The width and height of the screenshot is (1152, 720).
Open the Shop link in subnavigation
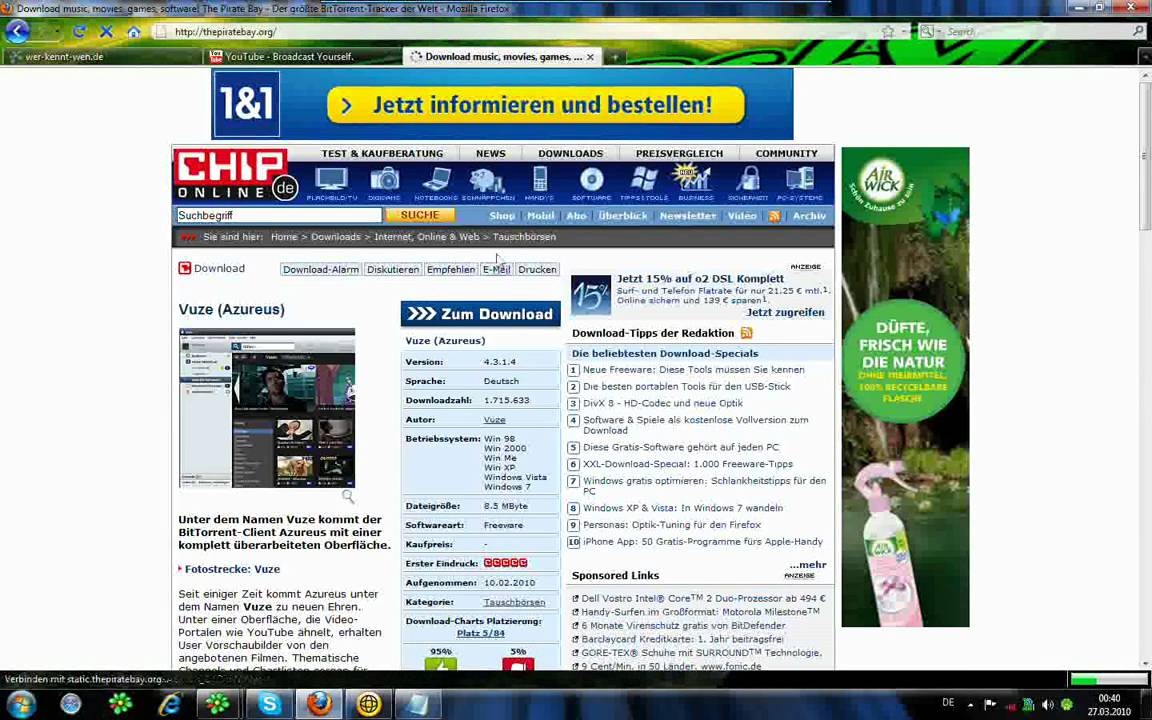(502, 216)
